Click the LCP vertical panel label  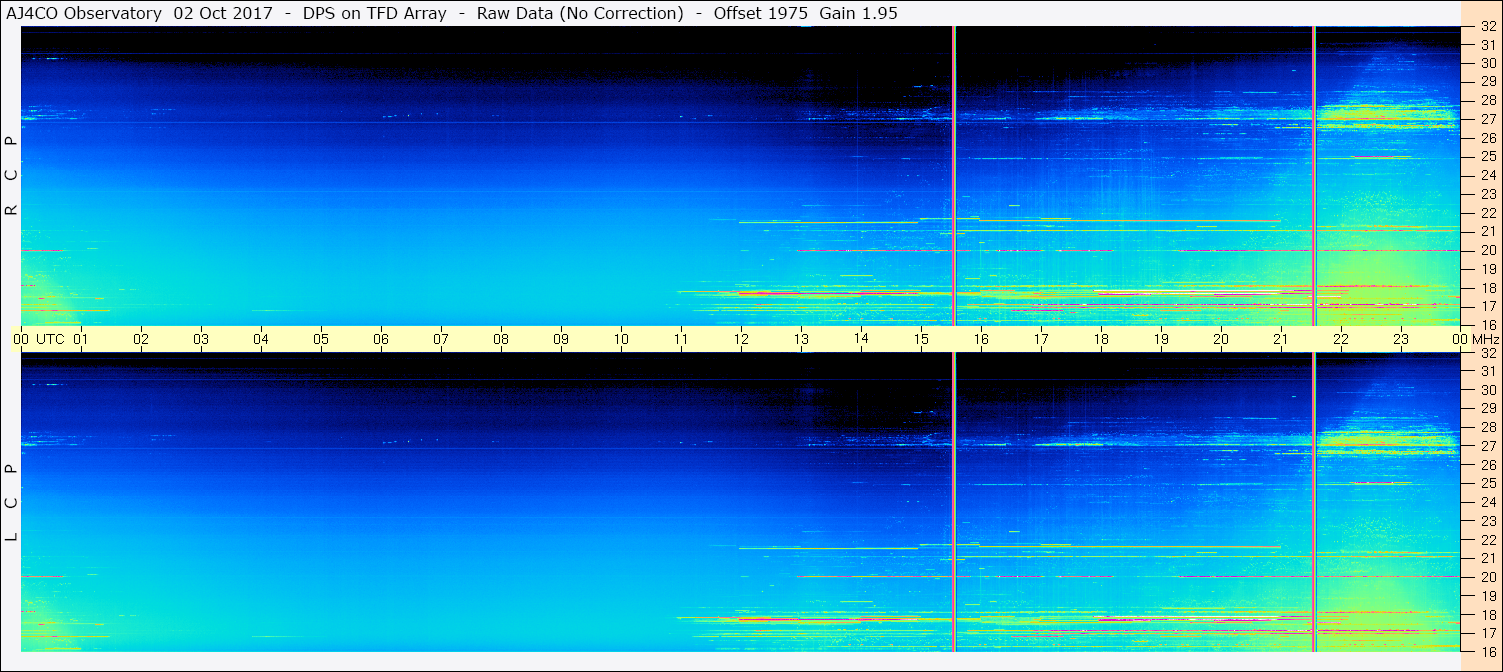tap(12, 503)
